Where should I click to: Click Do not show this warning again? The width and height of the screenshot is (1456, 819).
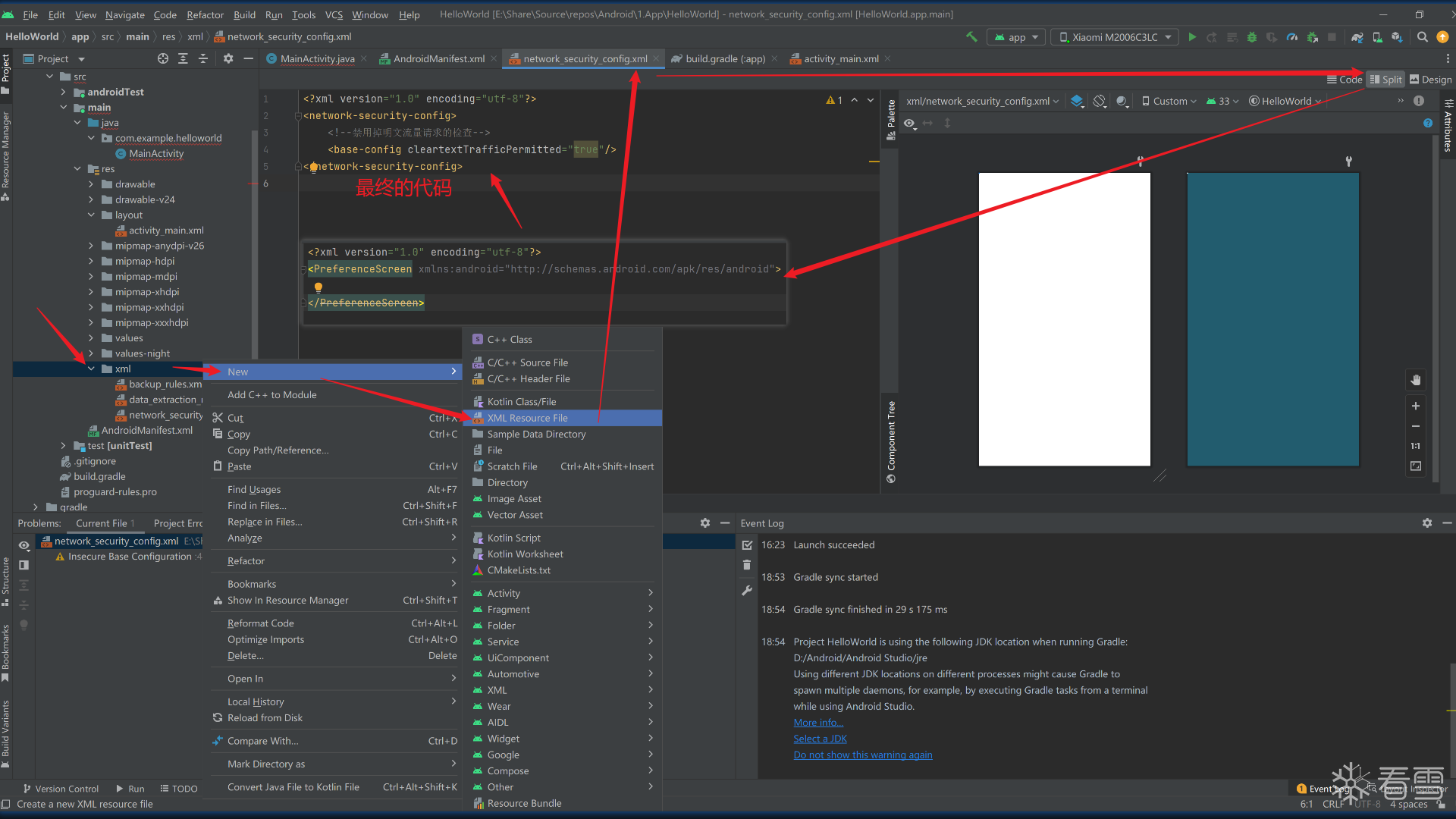863,755
